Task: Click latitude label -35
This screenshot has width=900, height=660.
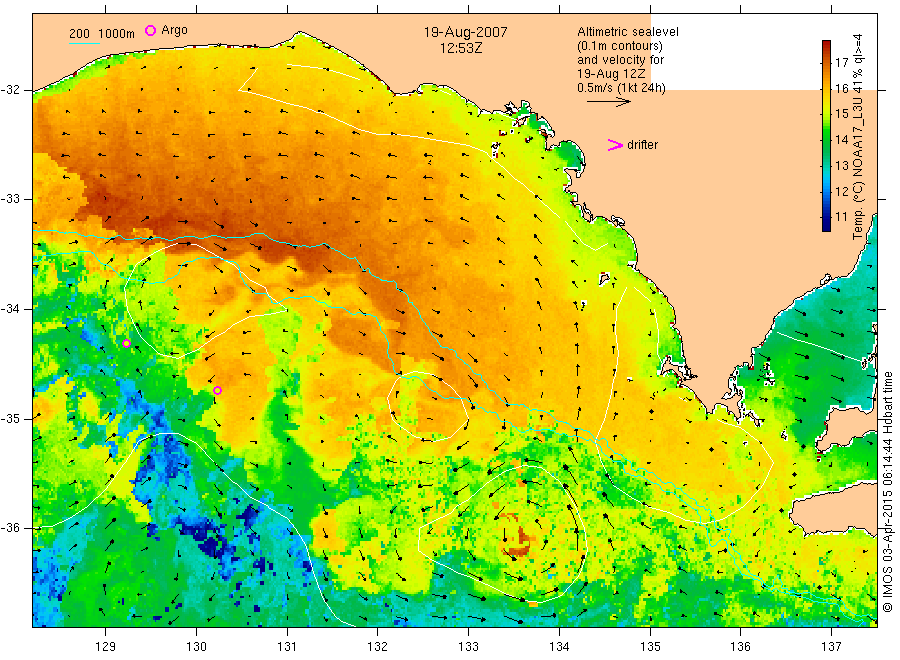Action: coord(10,418)
